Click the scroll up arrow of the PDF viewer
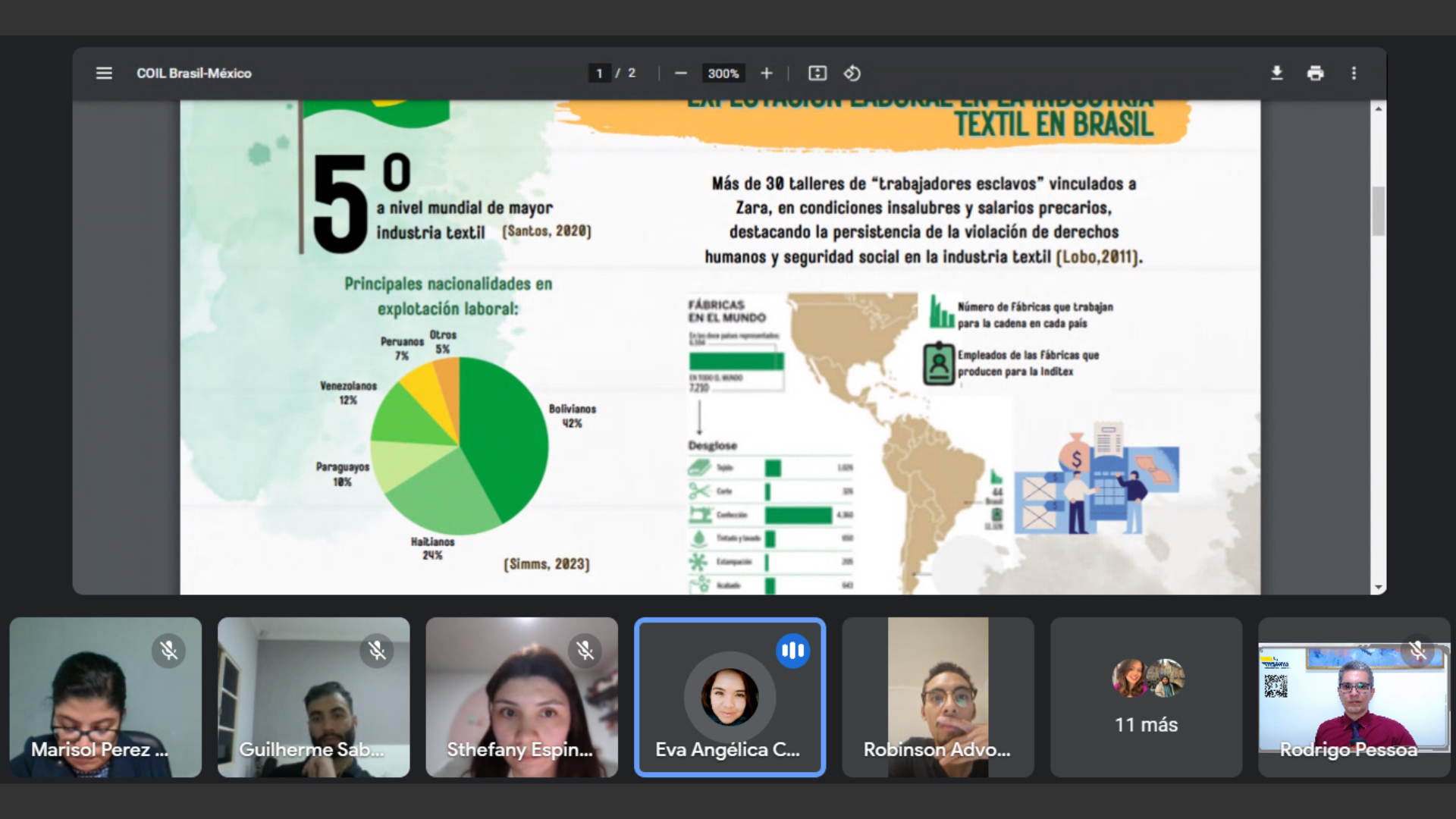1456x819 pixels. pyautogui.click(x=1379, y=109)
